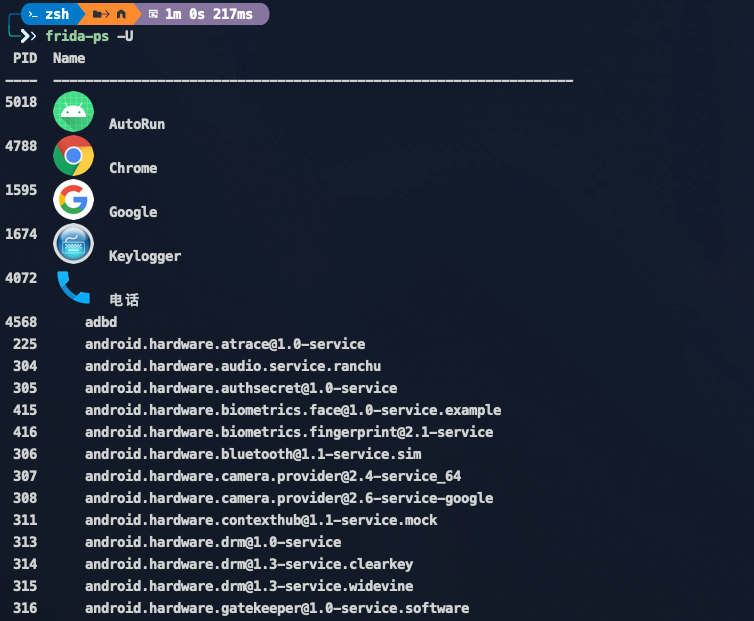This screenshot has width=754, height=621.
Task: Click 'android.hardware.authsecret@1.0-service' row
Action: [x=241, y=388]
